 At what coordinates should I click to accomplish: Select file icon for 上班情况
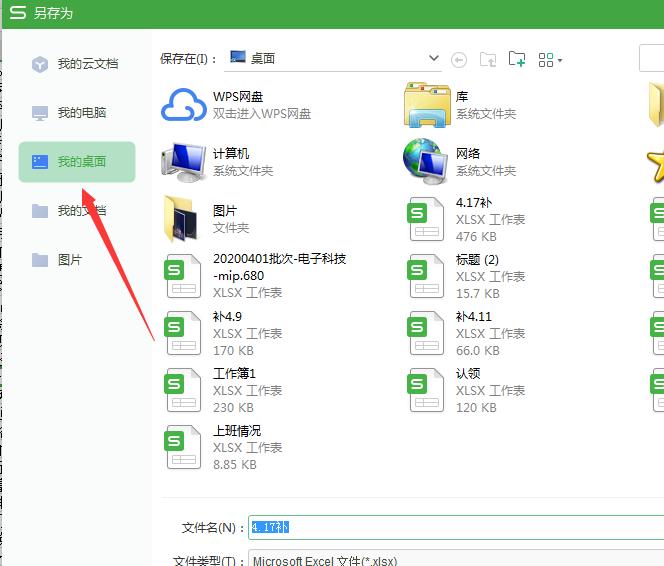pos(183,447)
